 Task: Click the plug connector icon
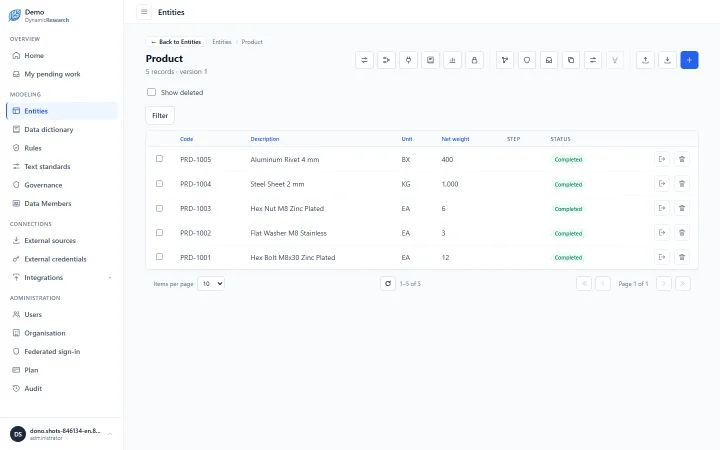(408, 60)
